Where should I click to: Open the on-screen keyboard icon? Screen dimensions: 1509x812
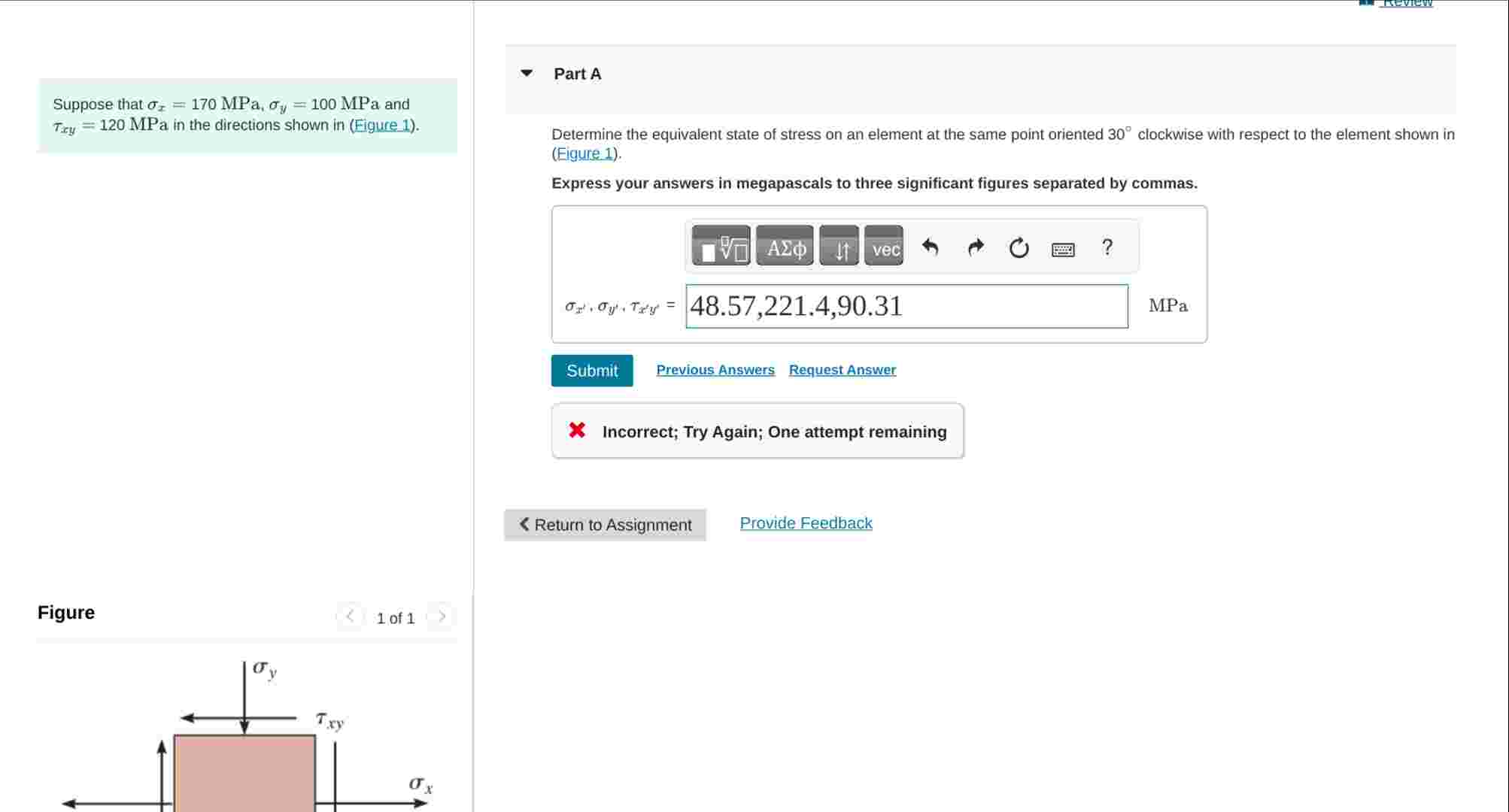[x=1062, y=248]
